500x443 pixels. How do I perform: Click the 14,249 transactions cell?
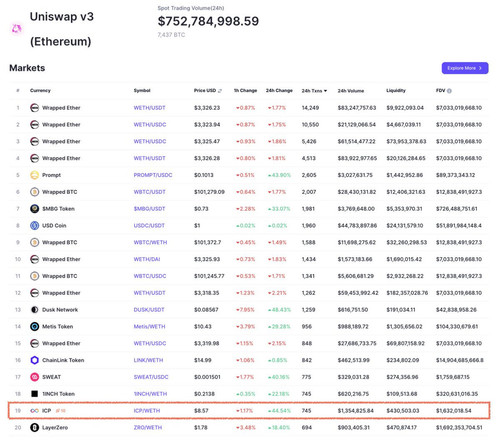[310, 108]
